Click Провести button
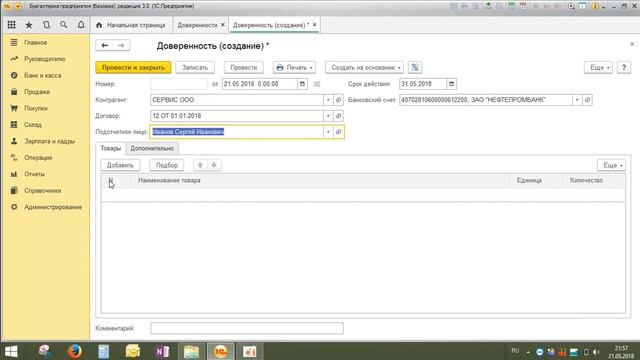 [244, 67]
